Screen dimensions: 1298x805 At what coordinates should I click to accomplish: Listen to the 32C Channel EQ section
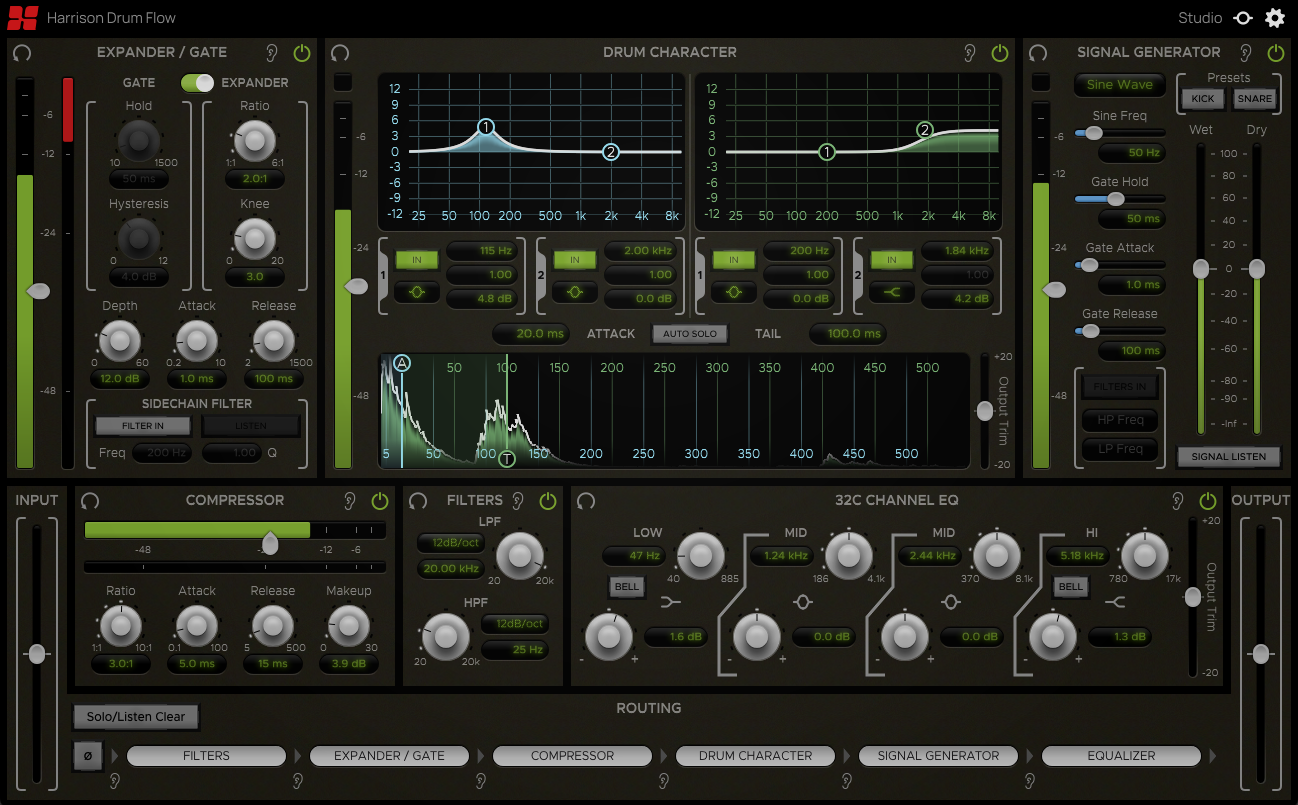coord(1177,501)
